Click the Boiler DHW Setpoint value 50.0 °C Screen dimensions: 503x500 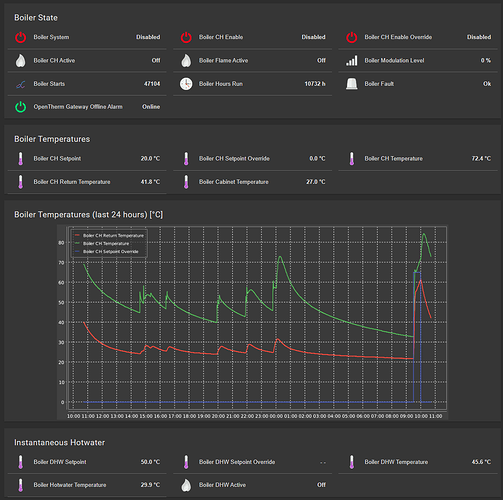coord(150,462)
